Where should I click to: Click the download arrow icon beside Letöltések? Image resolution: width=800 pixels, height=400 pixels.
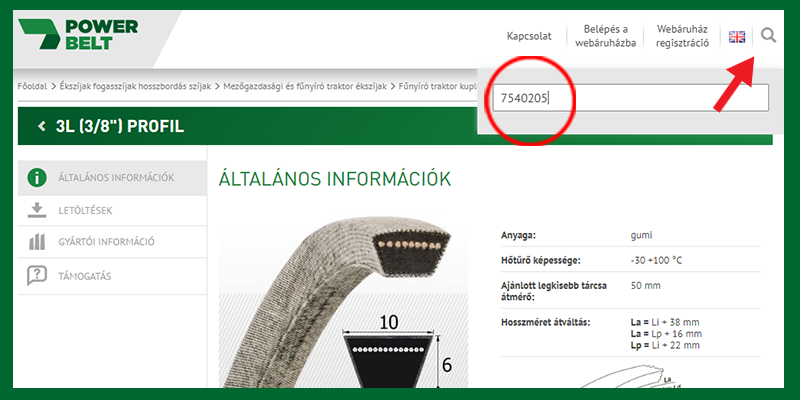pos(37,210)
